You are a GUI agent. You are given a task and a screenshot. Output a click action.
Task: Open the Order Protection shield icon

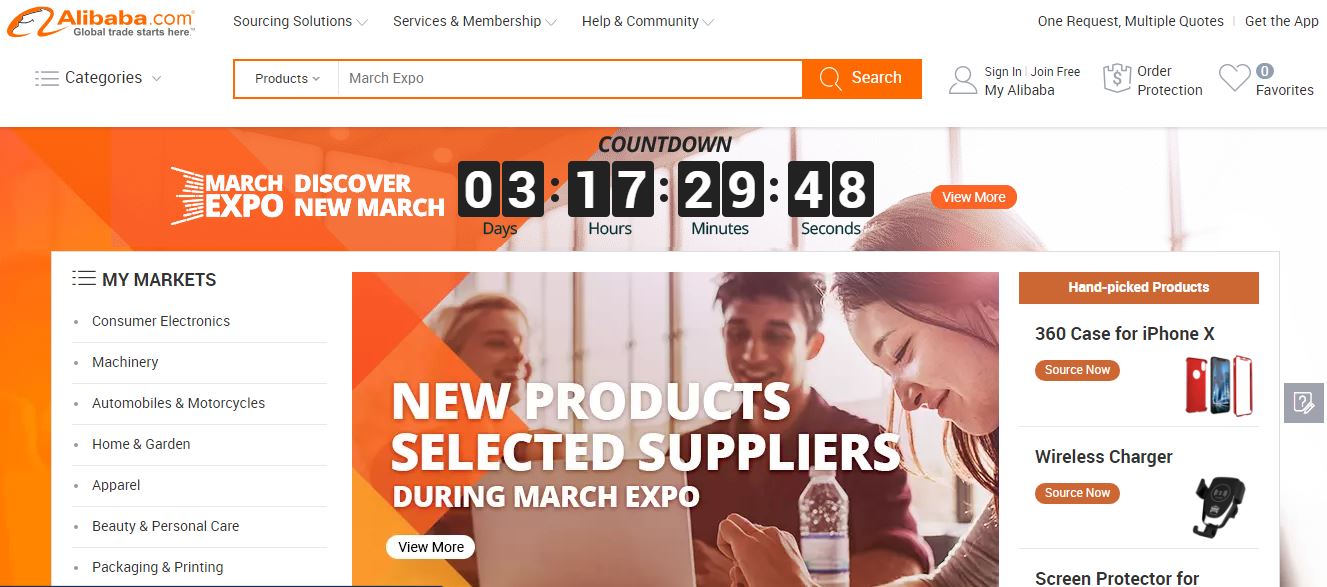1116,79
